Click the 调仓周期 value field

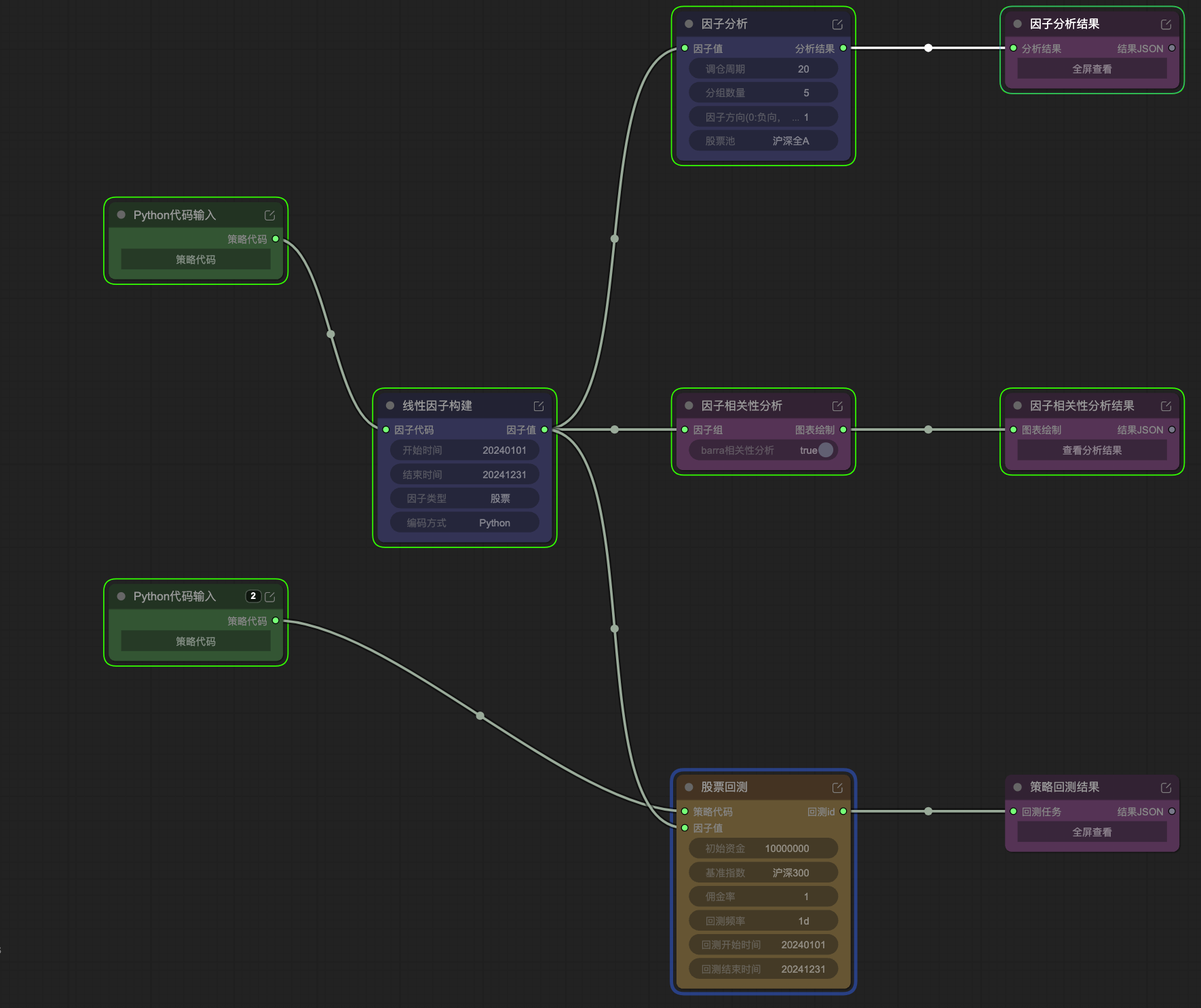[x=763, y=69]
